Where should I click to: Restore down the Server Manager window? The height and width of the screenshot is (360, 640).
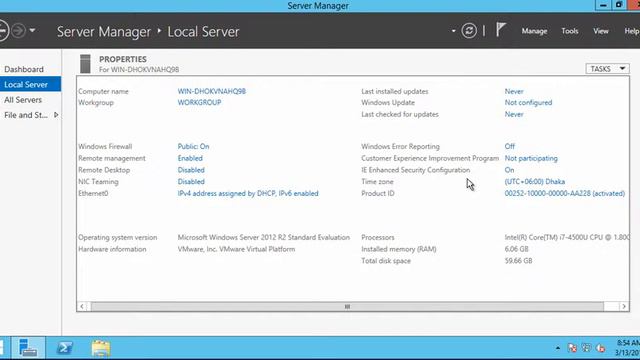[x=618, y=5]
